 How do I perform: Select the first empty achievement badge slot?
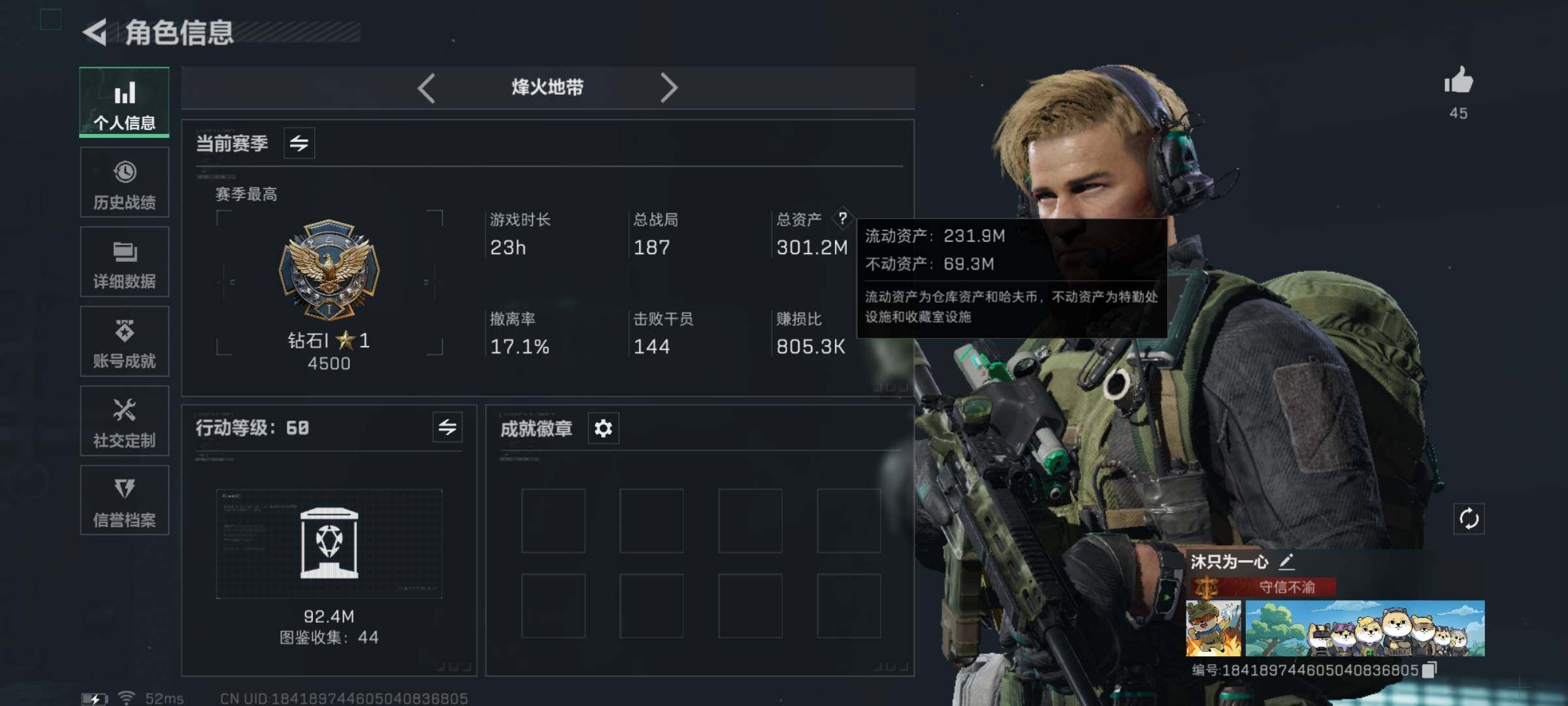point(553,520)
